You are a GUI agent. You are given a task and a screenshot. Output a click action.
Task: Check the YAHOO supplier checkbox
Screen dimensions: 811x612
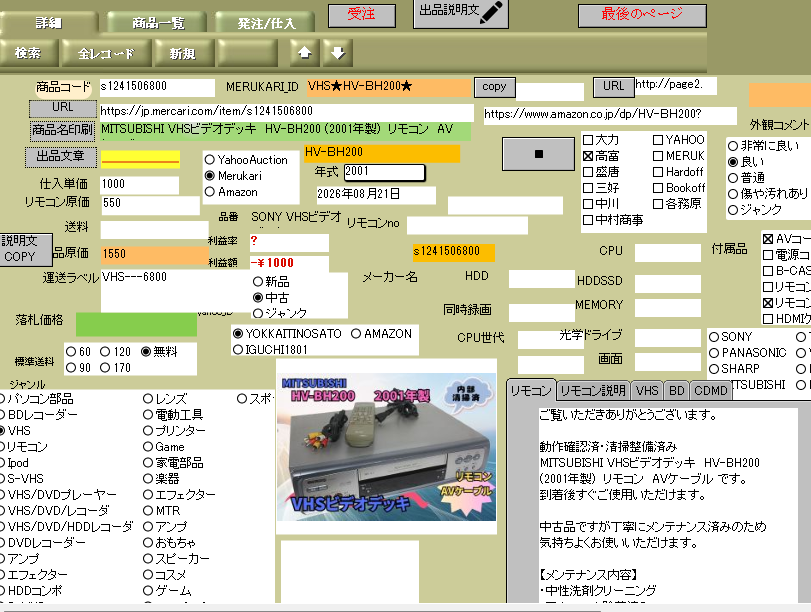coord(658,140)
